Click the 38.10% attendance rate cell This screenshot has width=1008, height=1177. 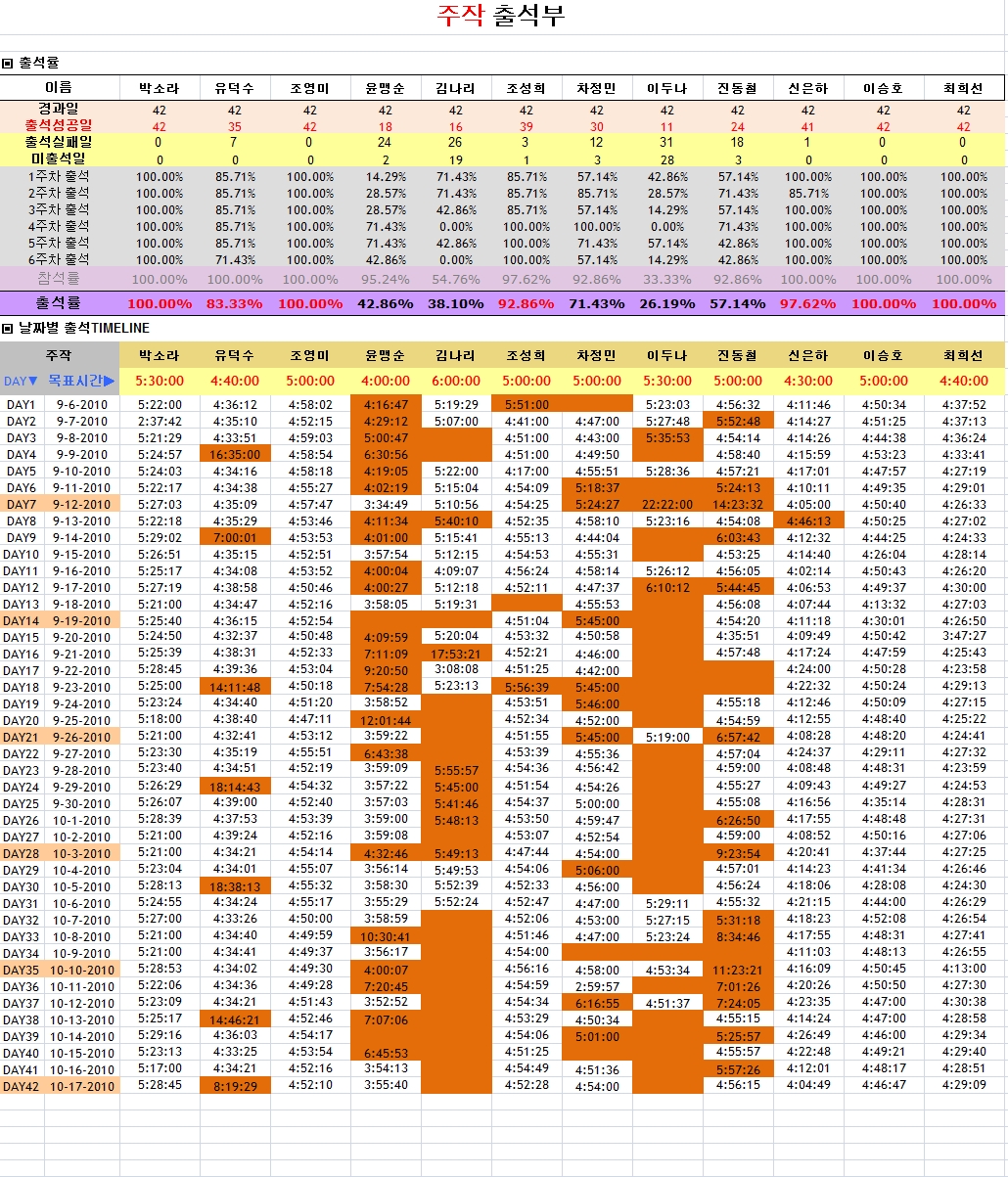[456, 303]
